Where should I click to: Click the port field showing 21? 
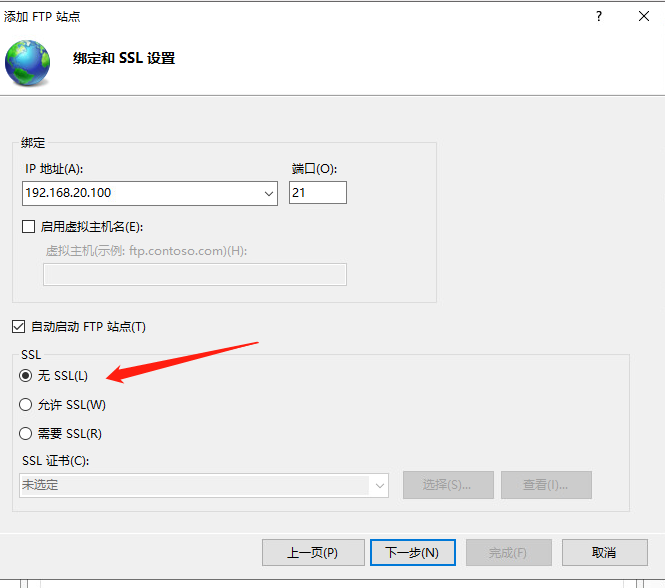pos(318,193)
